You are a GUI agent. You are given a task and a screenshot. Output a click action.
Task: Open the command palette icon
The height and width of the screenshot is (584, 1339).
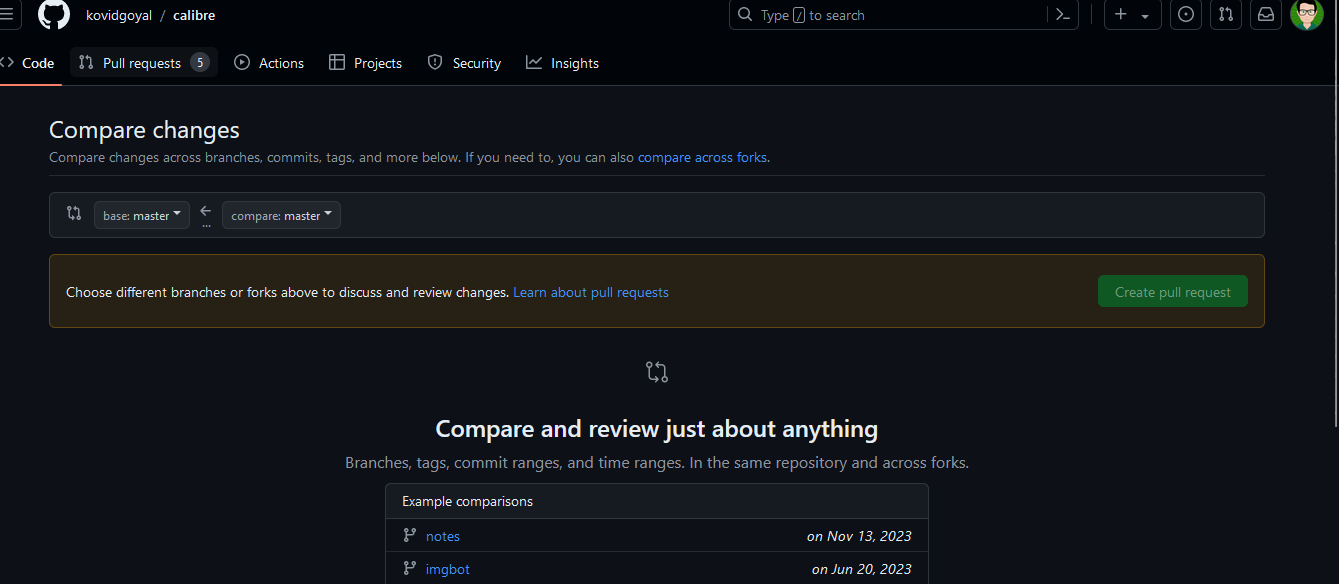tap(1063, 15)
